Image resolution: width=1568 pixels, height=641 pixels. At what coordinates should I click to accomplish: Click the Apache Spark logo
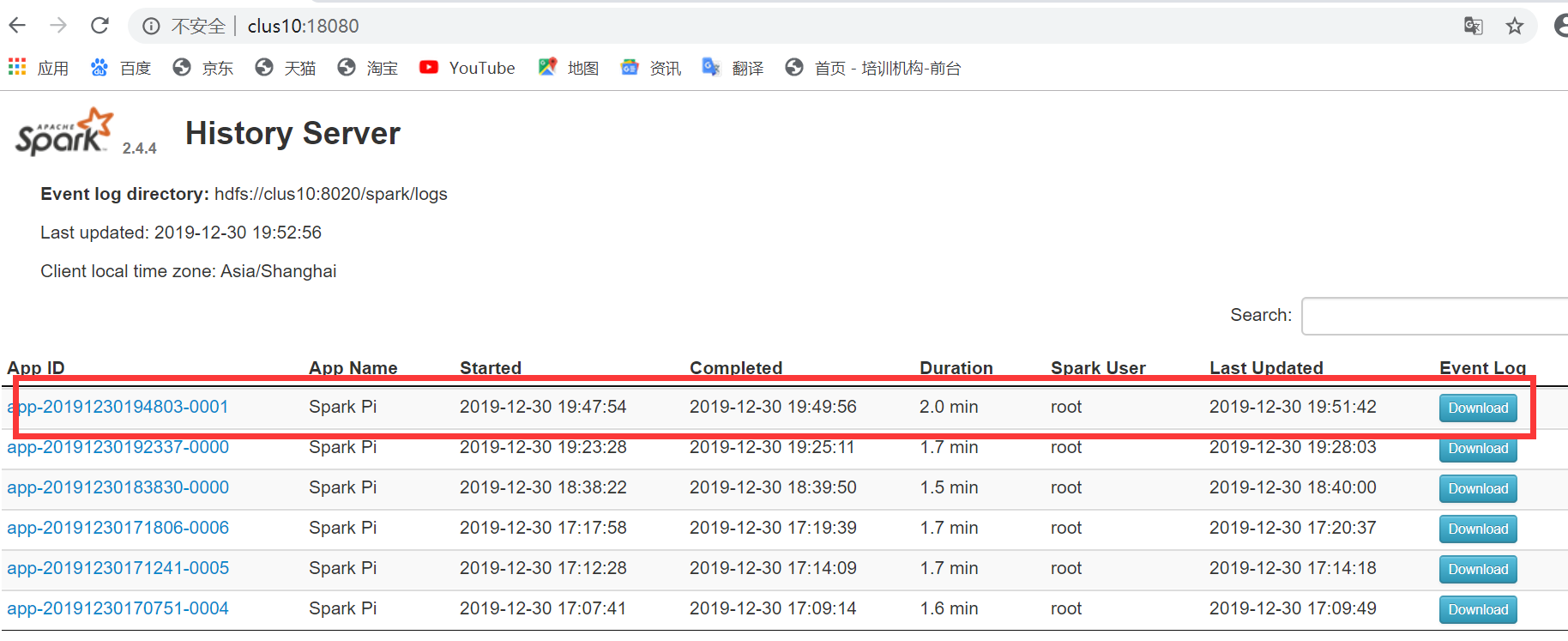(64, 133)
